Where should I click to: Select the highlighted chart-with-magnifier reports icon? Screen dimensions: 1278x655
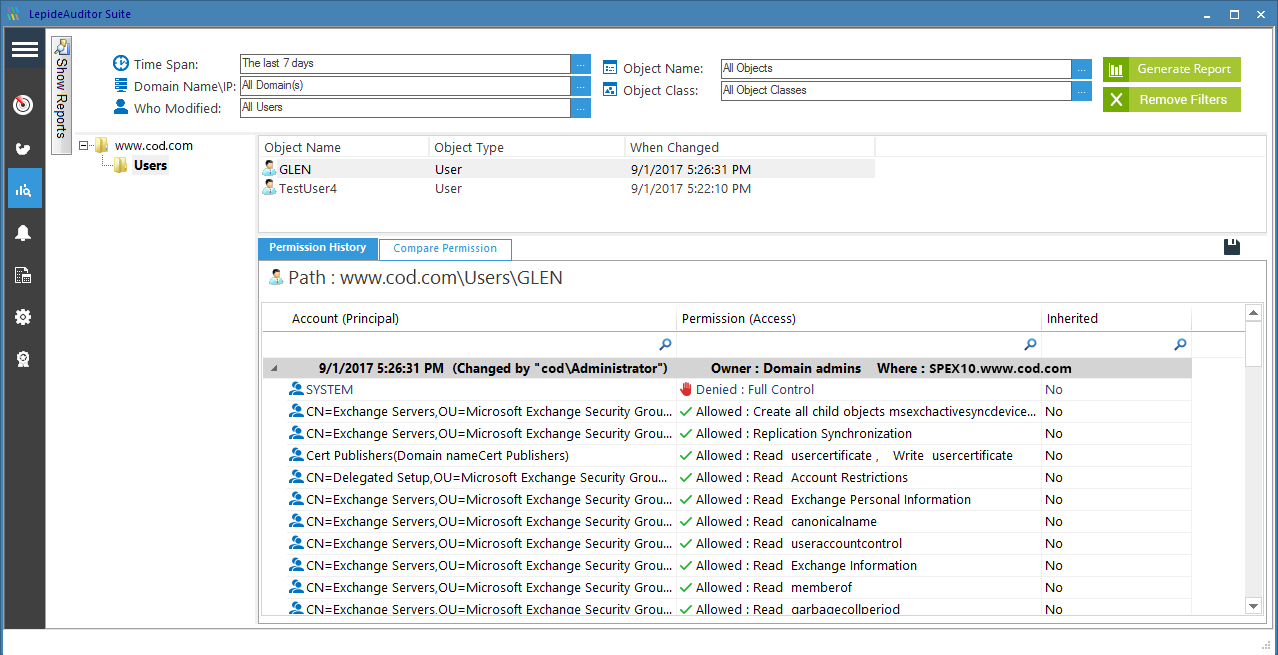tap(24, 188)
